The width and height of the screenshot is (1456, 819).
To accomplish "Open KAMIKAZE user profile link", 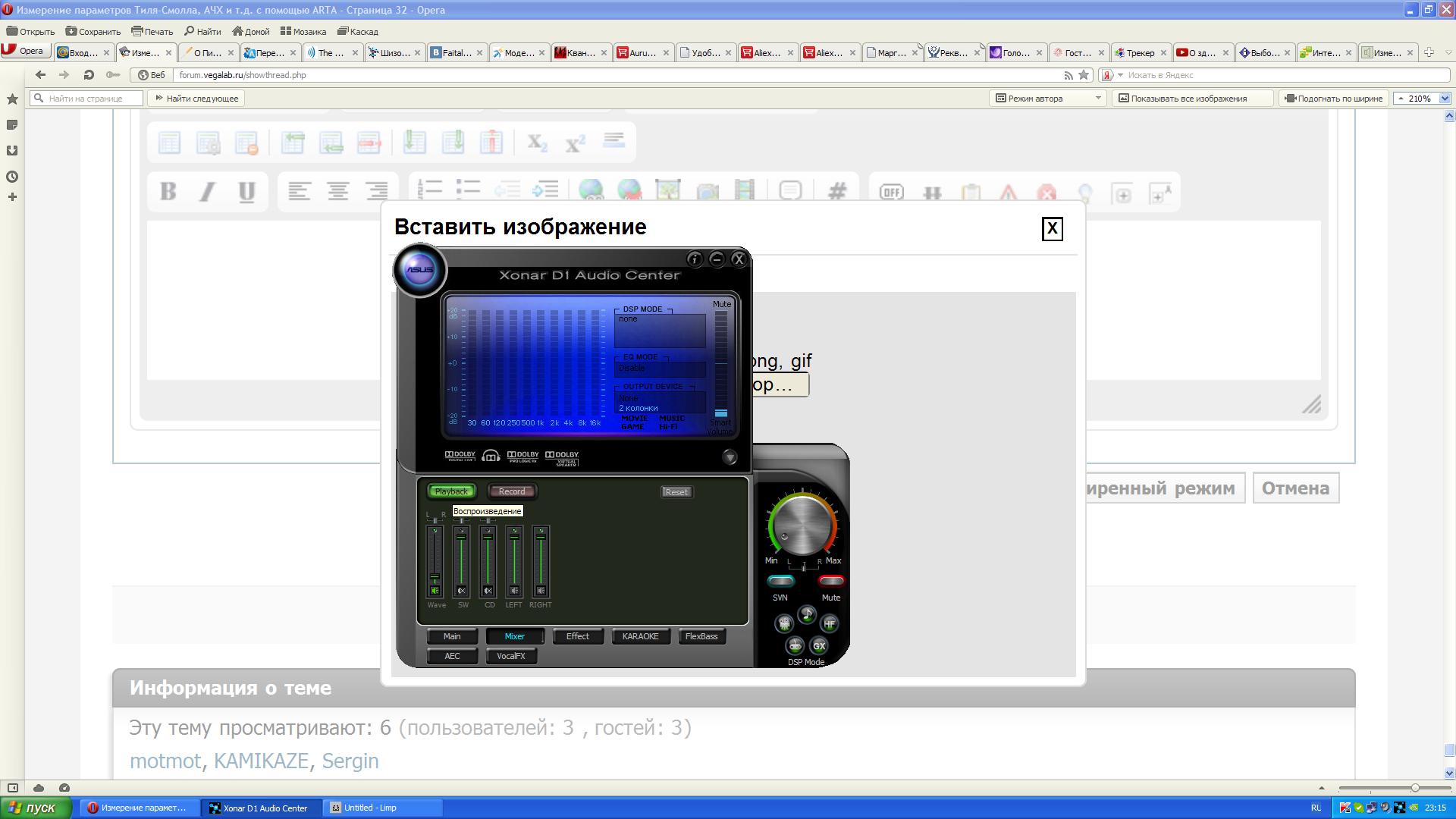I will 261,761.
